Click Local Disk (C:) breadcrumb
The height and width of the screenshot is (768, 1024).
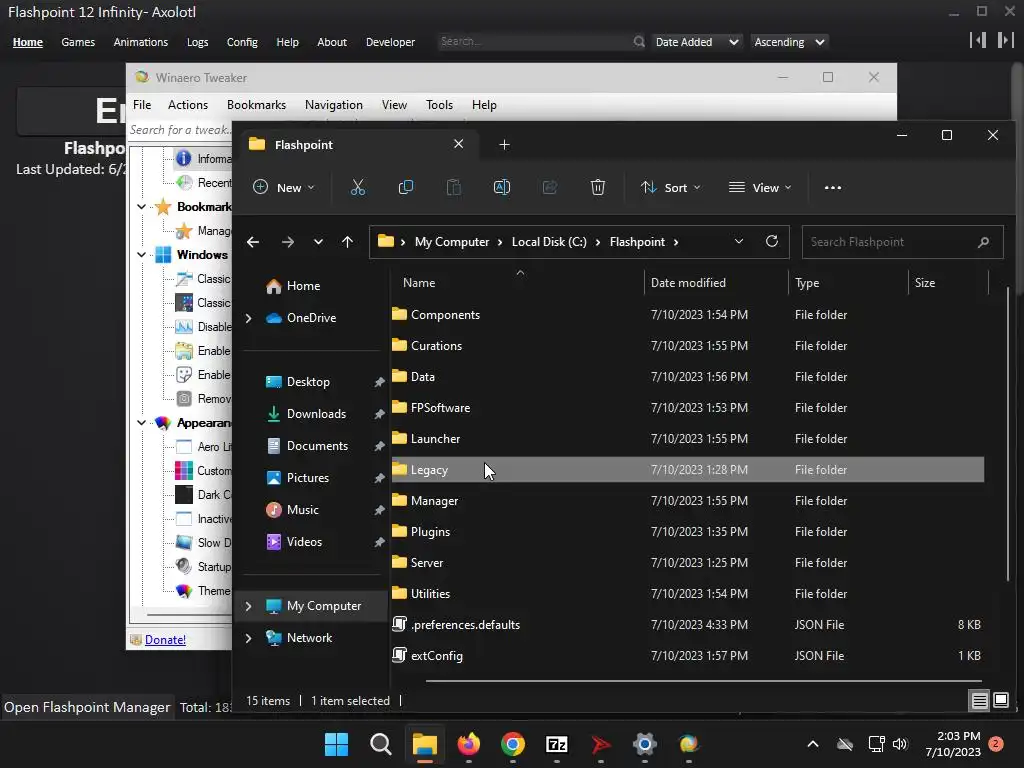(x=549, y=242)
